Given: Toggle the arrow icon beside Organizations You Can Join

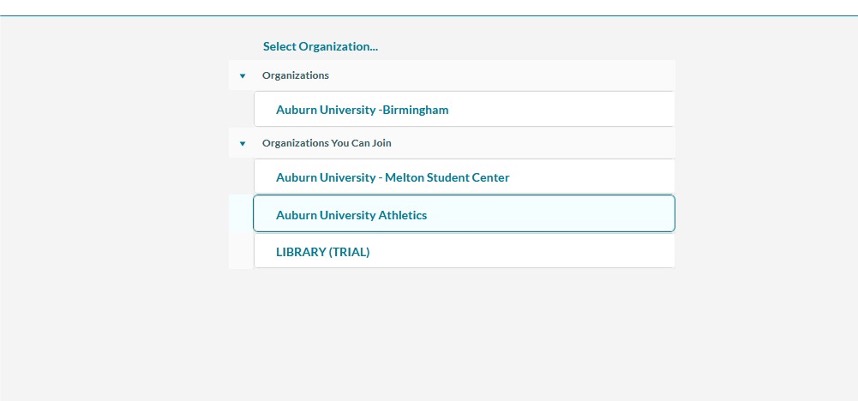Looking at the screenshot, I should point(242,144).
